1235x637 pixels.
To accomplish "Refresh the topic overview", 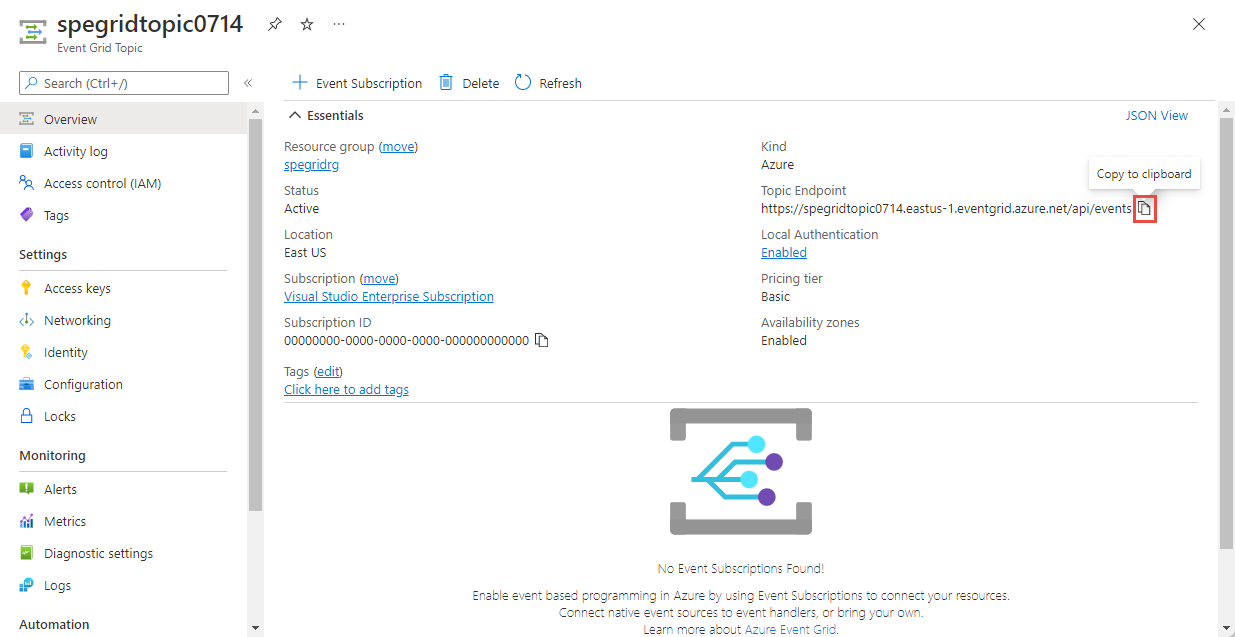I will (548, 83).
